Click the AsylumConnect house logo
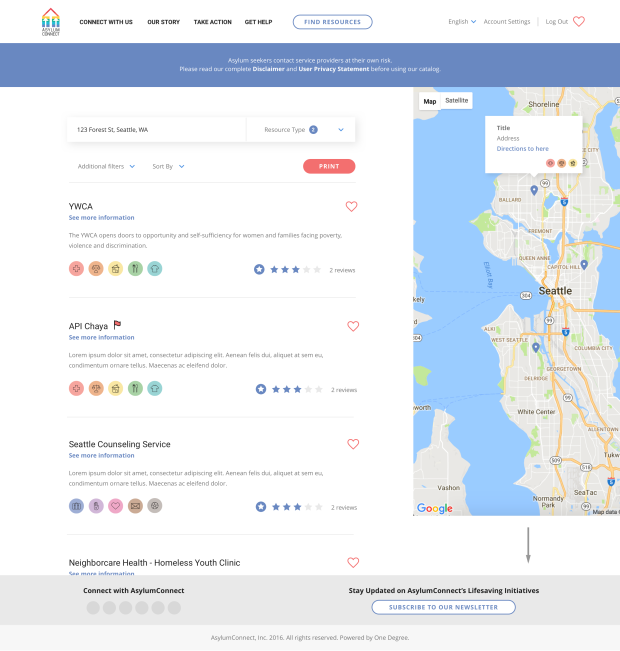This screenshot has height=651, width=620. tap(51, 22)
